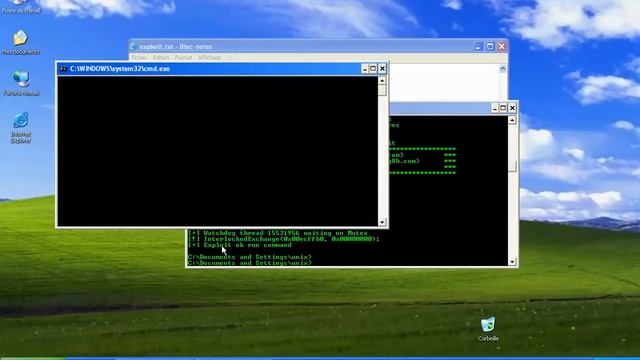Launch Internet Explorer from the desktop
This screenshot has height=360, width=640.
21,127
